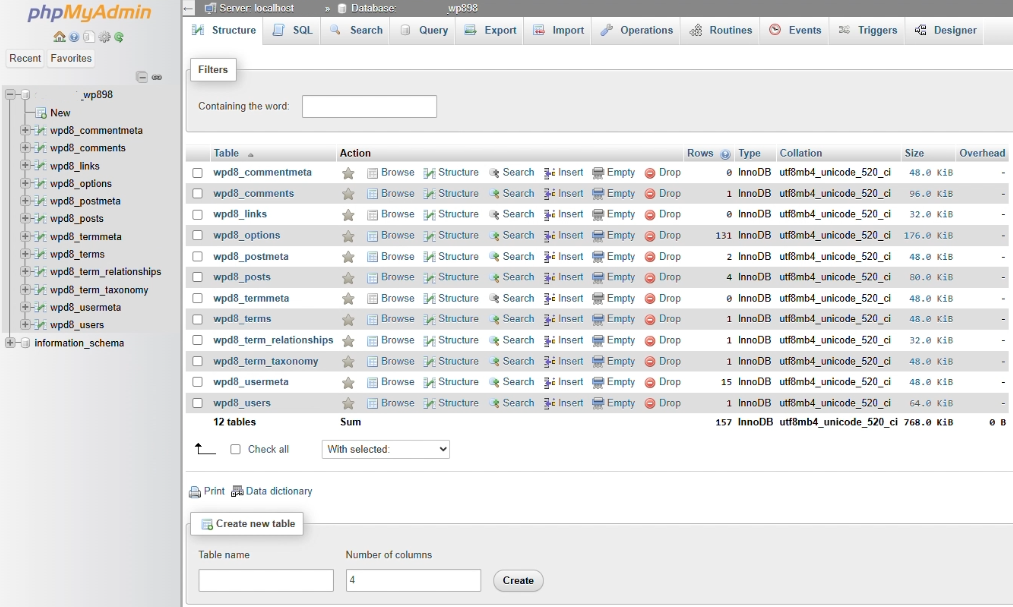Print the table list
The height and width of the screenshot is (607, 1013).
click(x=212, y=491)
